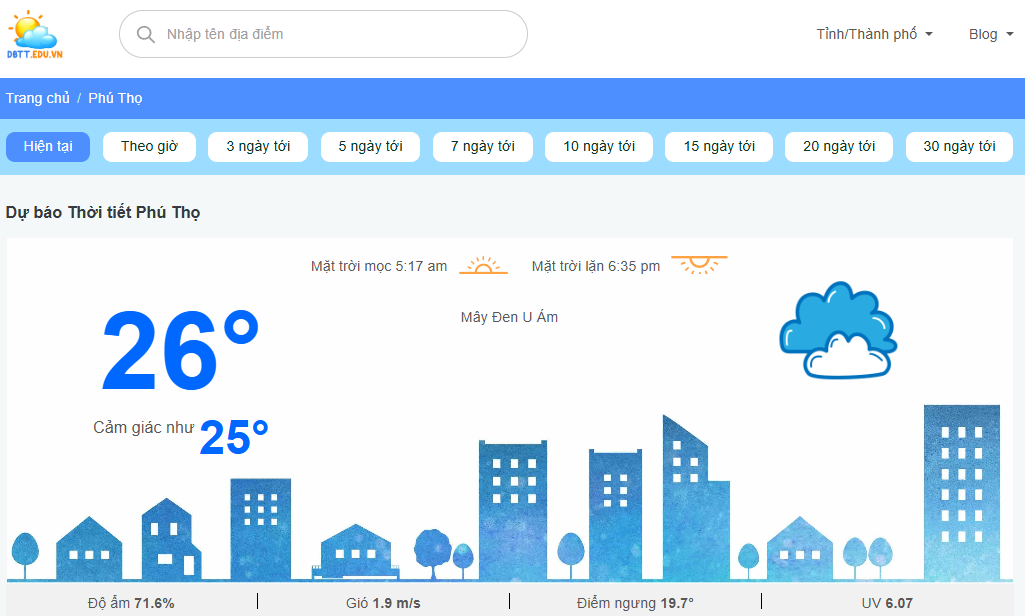Open the Tỉnh/Thành phố dropdown
Viewport: 1025px width, 616px height.
874,34
